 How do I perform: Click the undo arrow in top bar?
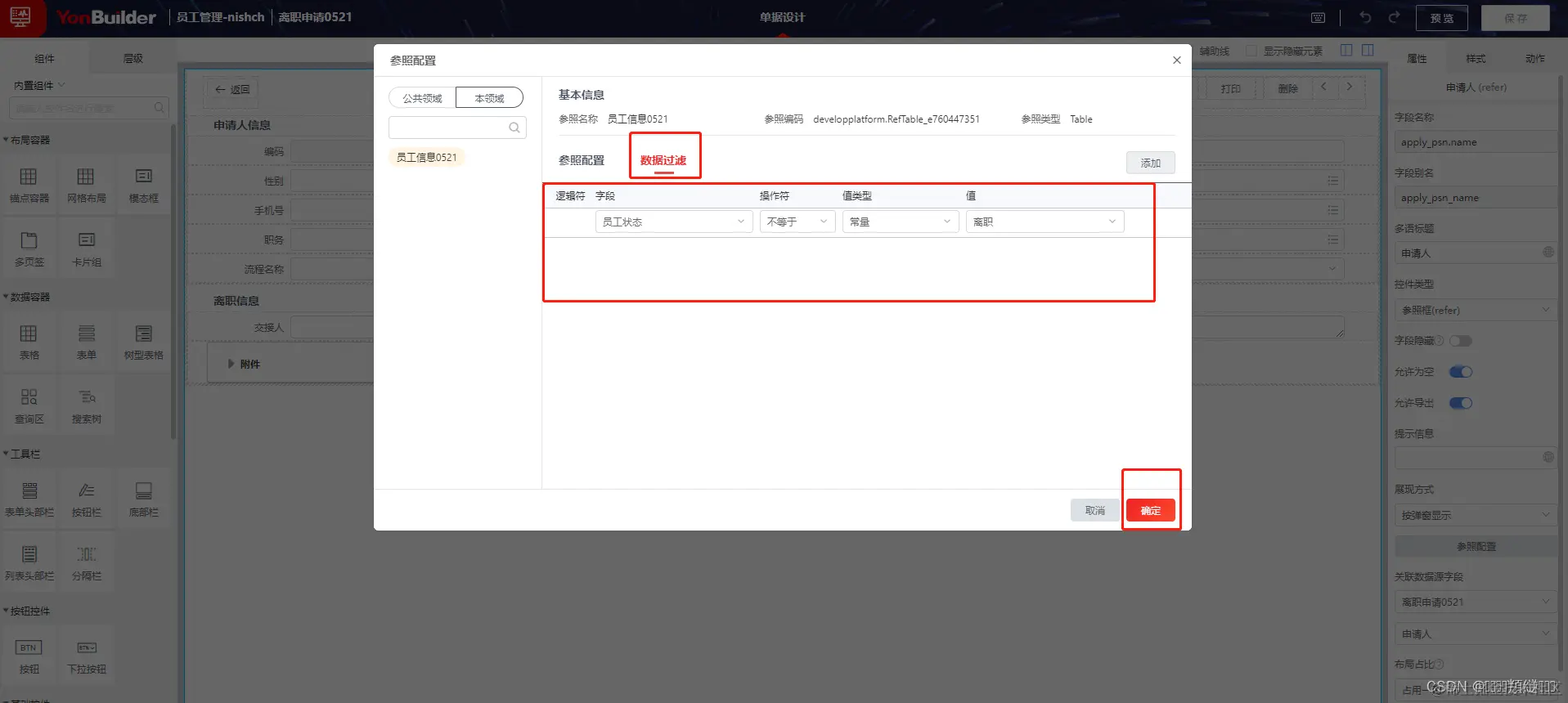coord(1365,17)
